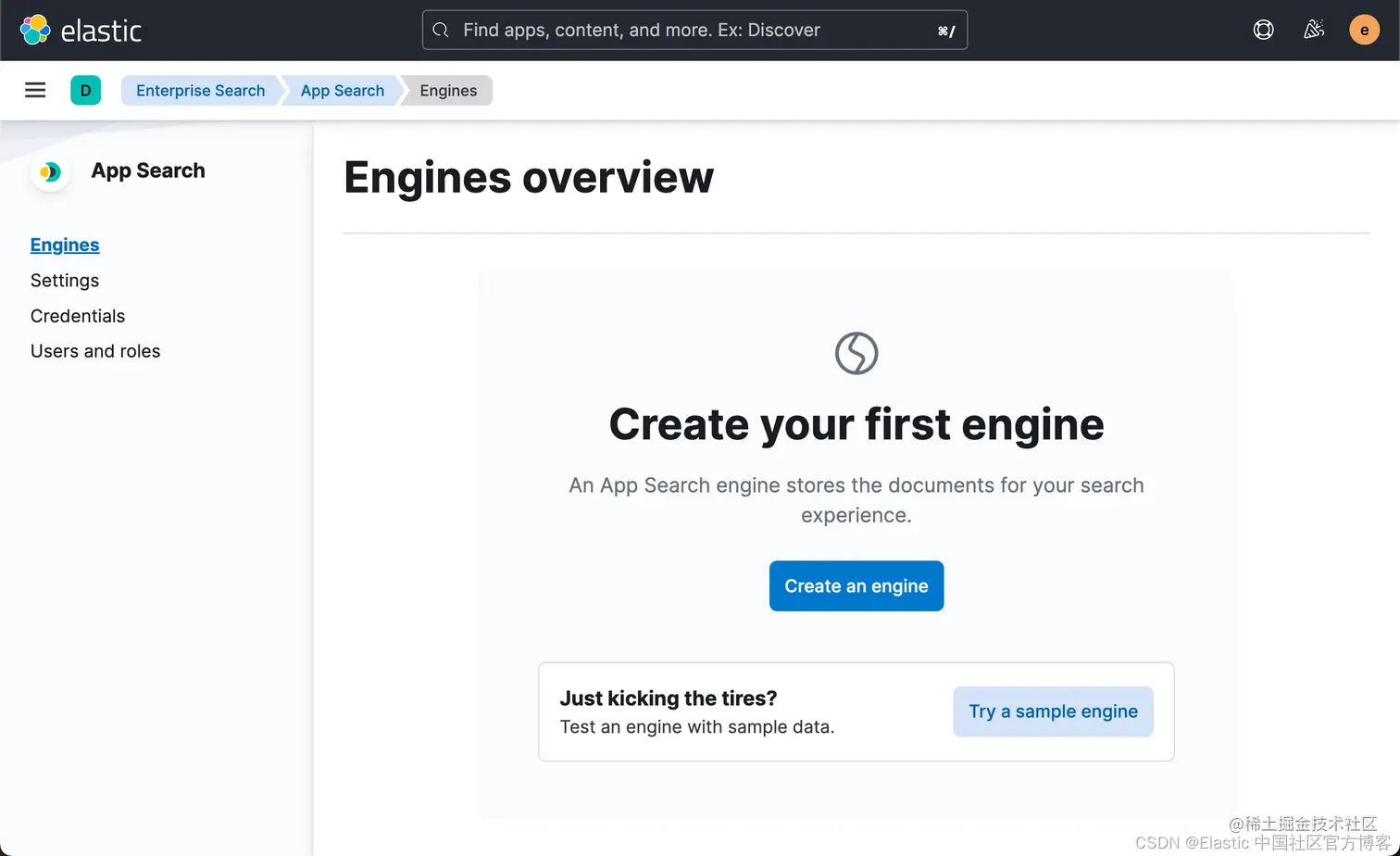Focus the Find apps search field
Screen dimensions: 1400x856
(x=694, y=30)
